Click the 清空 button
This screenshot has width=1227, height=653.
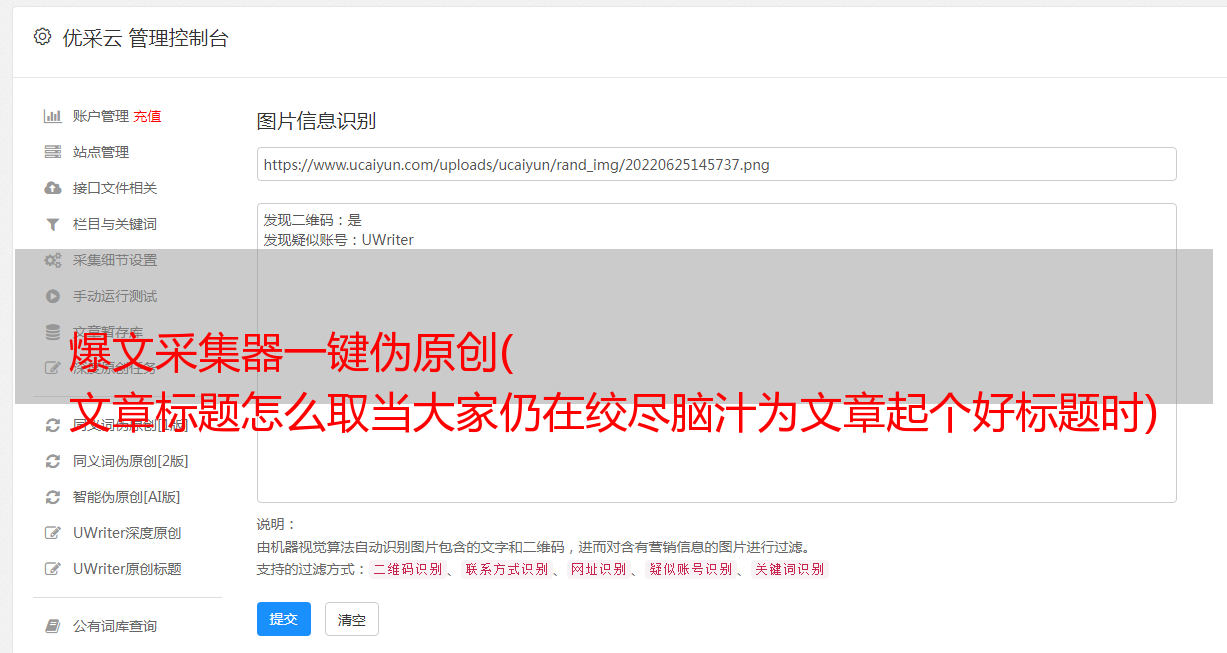coord(352,620)
